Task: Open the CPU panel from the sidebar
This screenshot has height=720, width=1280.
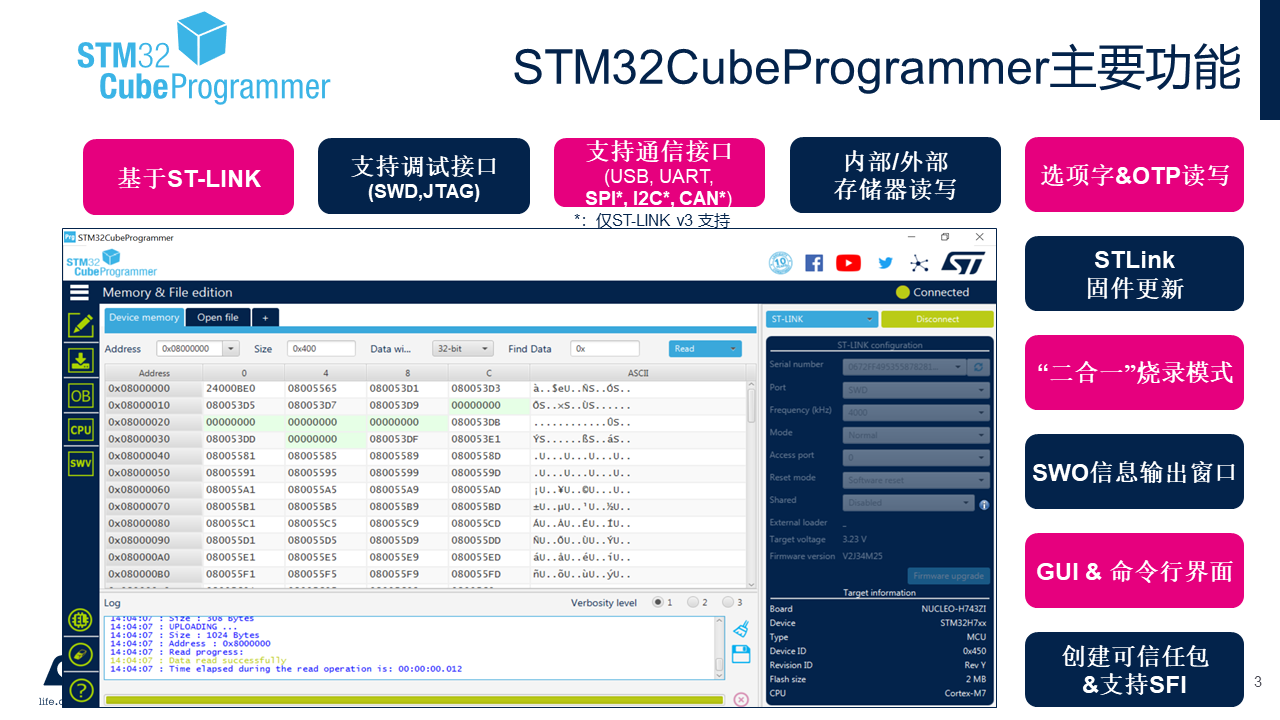Action: click(81, 427)
